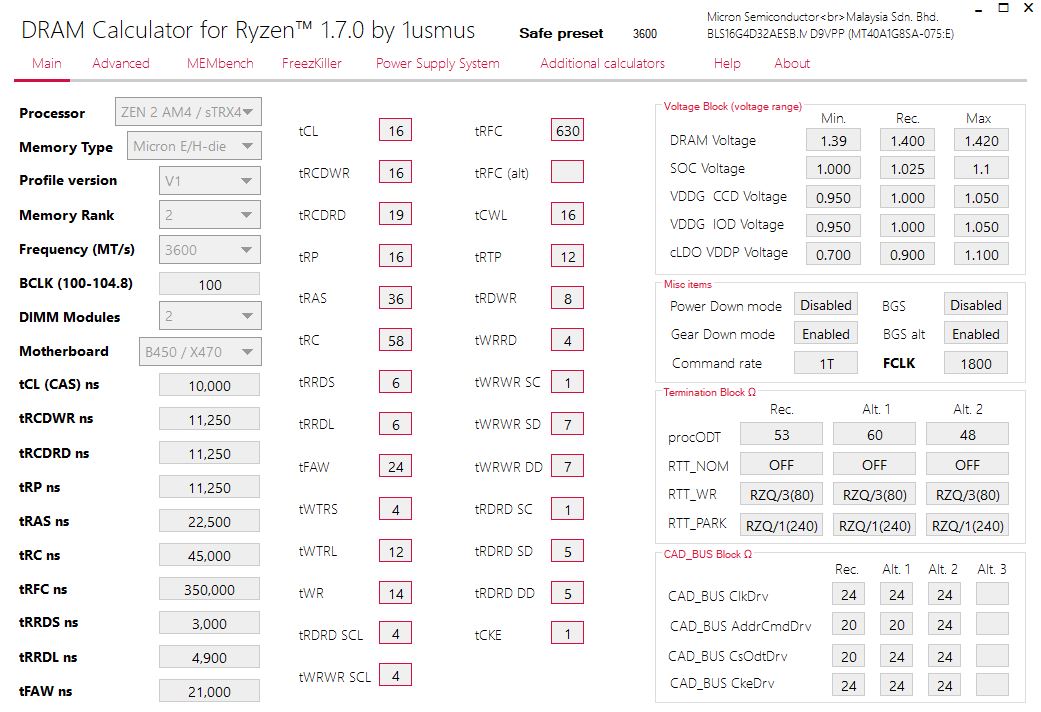Screen dimensions: 1041x712
Task: Click CAD_BUS CkeDrv Alt. 3 empty box
Action: (992, 685)
